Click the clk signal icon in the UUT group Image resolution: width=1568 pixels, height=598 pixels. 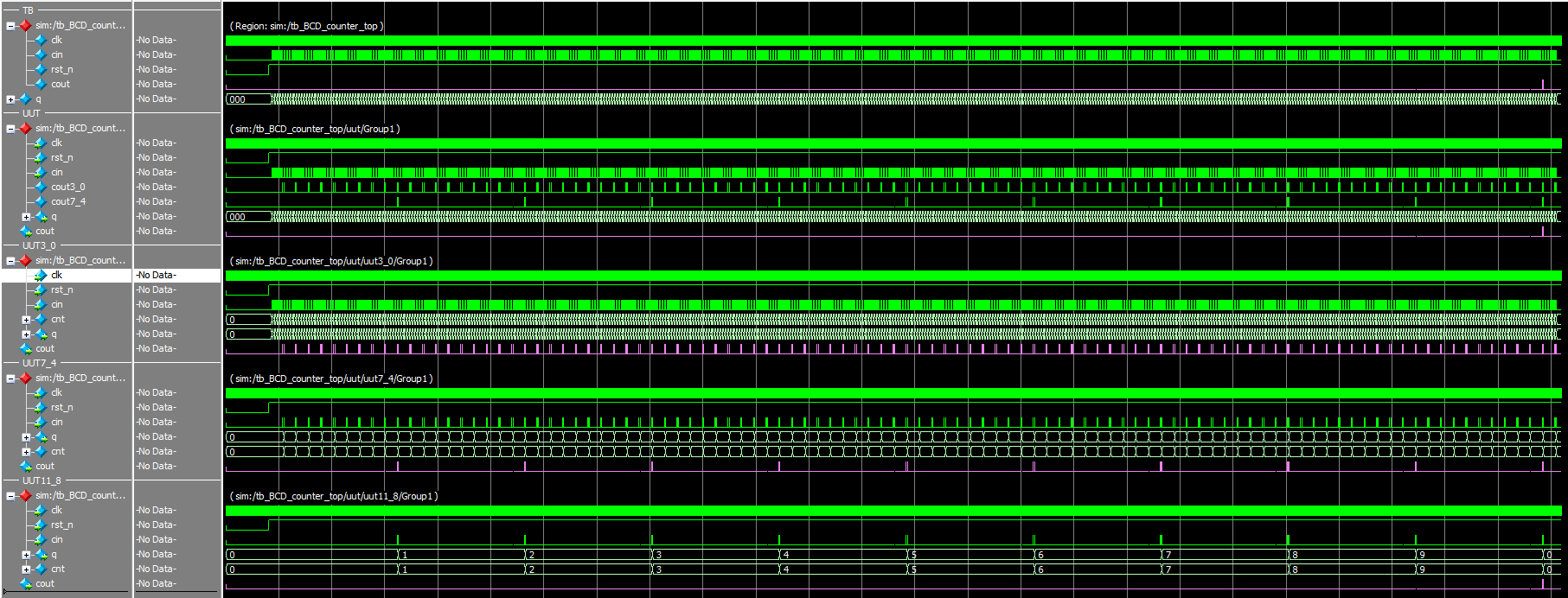tap(41, 143)
